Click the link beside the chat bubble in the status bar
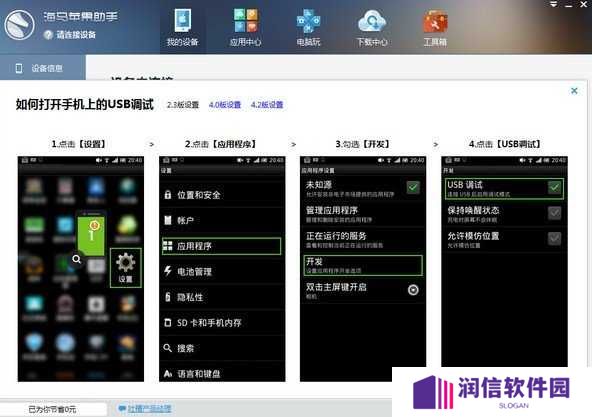592x417 pixels. [150, 409]
